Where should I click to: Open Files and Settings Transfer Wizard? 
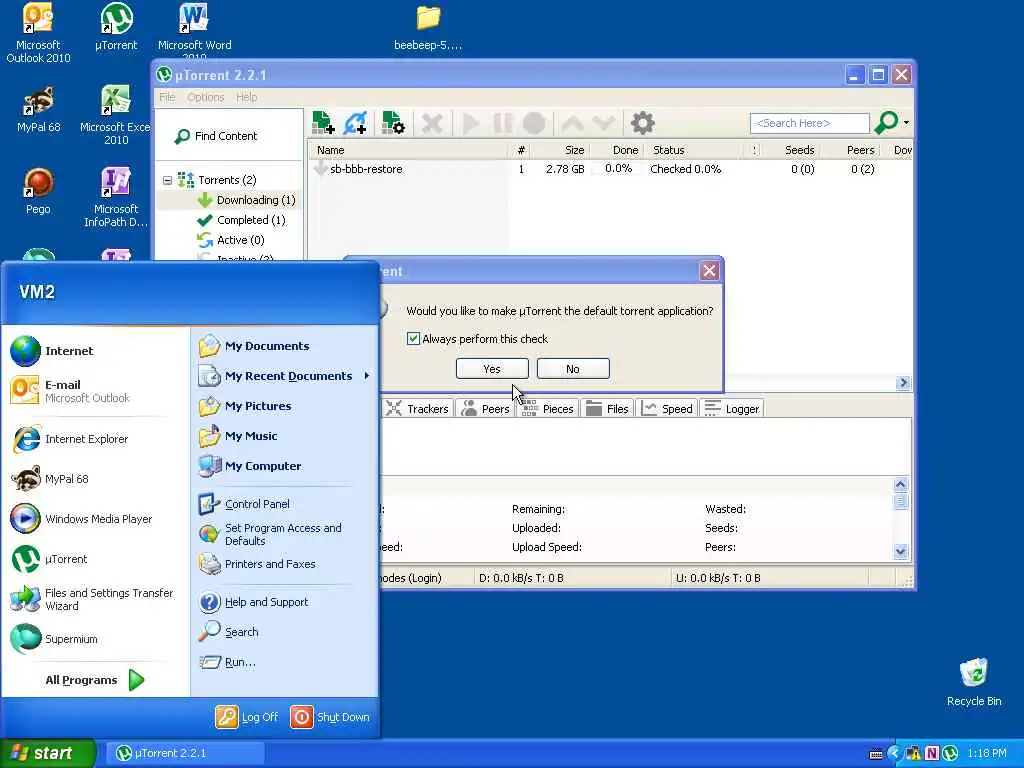[97, 599]
